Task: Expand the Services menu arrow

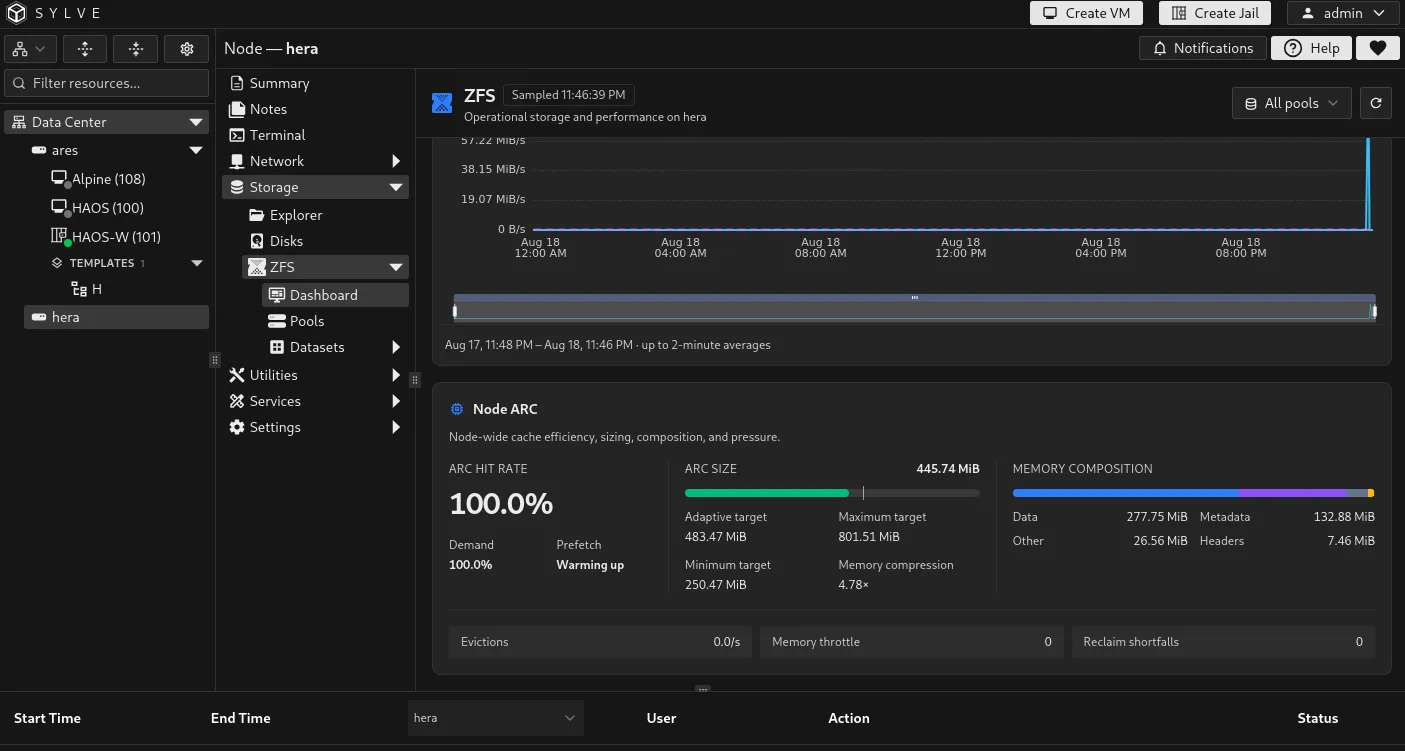Action: [x=396, y=401]
